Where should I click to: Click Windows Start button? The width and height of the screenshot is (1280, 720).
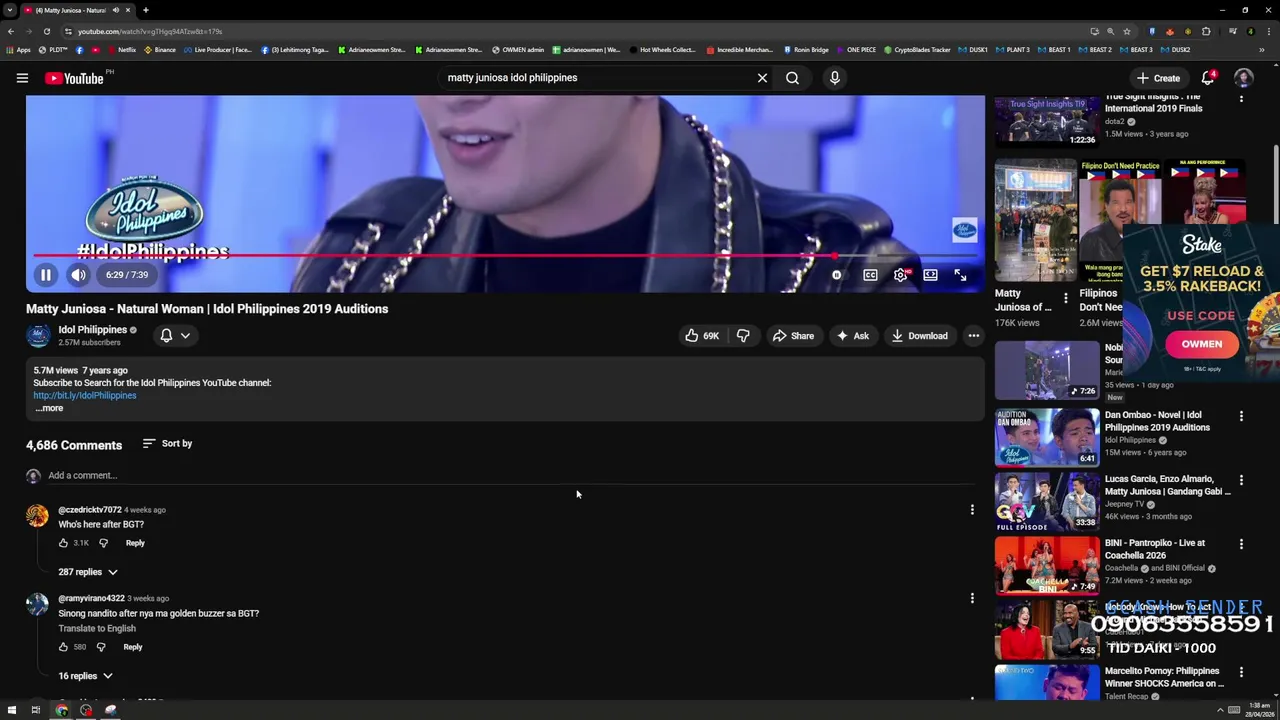pyautogui.click(x=12, y=710)
